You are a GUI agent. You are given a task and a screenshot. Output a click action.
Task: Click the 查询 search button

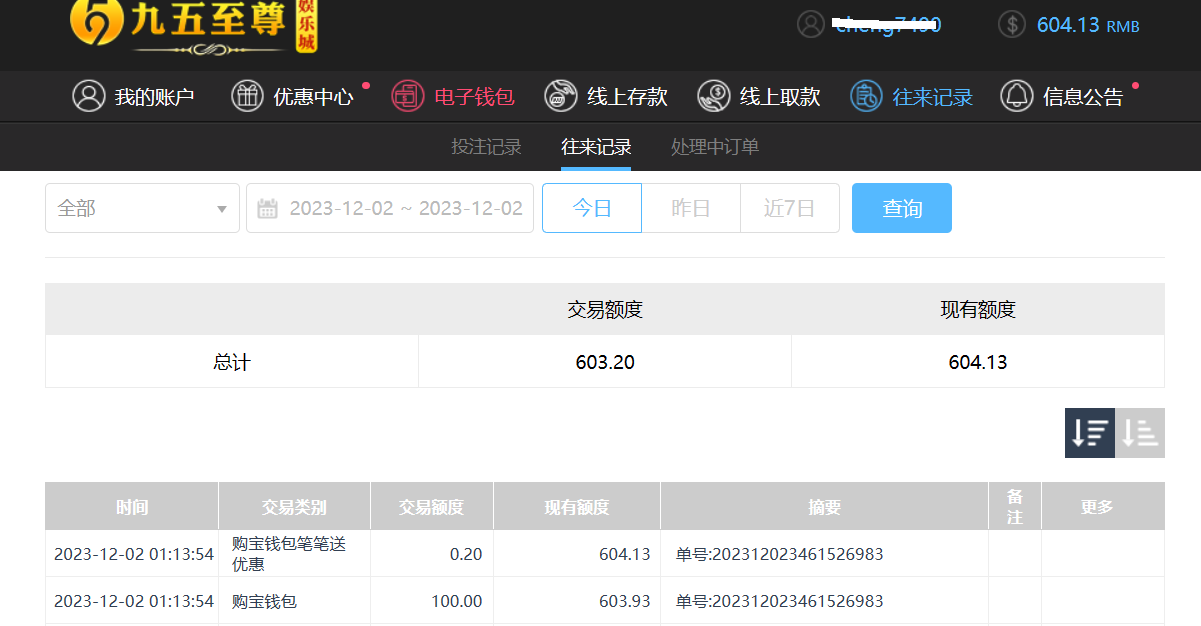click(x=902, y=208)
